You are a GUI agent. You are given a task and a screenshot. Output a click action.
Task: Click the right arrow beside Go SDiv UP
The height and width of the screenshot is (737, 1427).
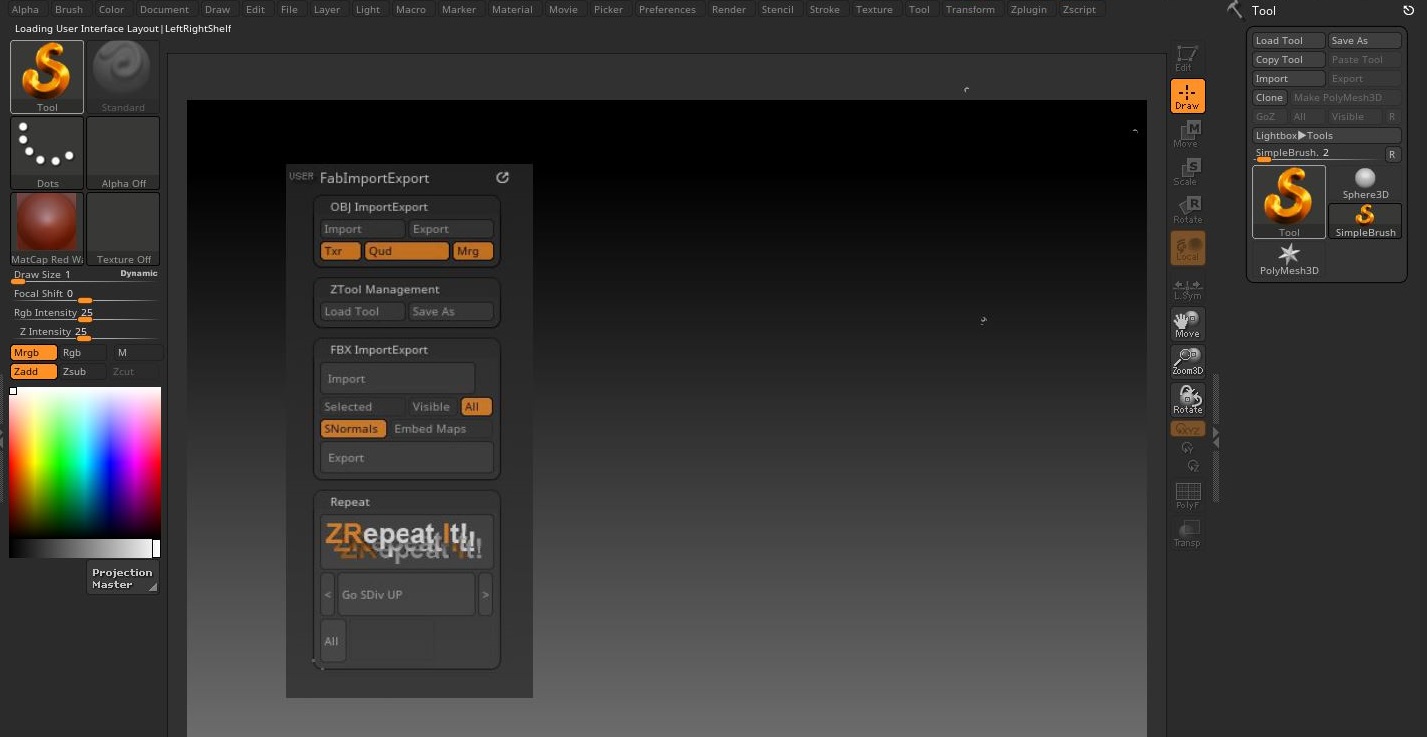pos(485,595)
